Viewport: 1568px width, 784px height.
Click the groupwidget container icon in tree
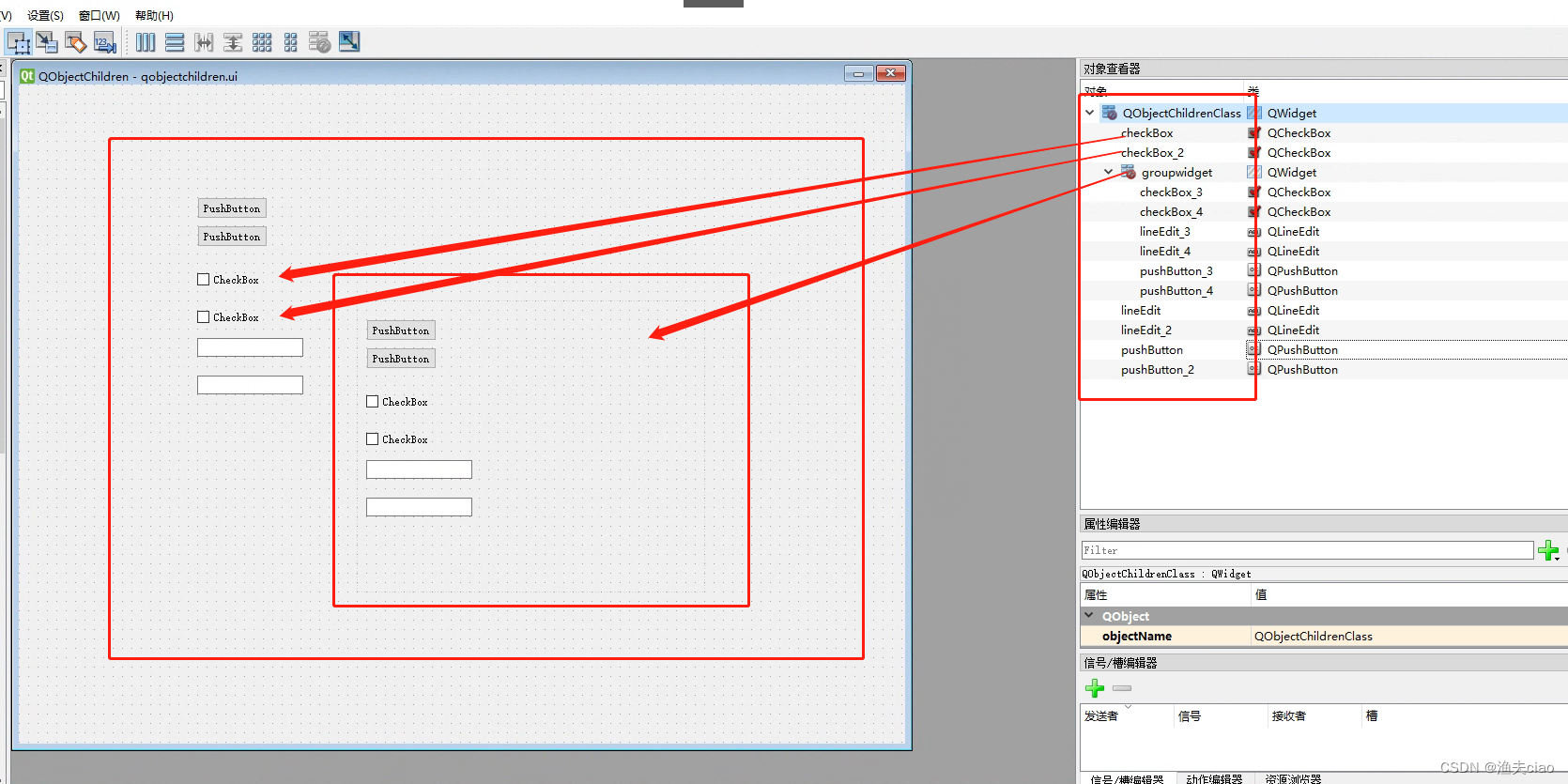(x=1129, y=172)
